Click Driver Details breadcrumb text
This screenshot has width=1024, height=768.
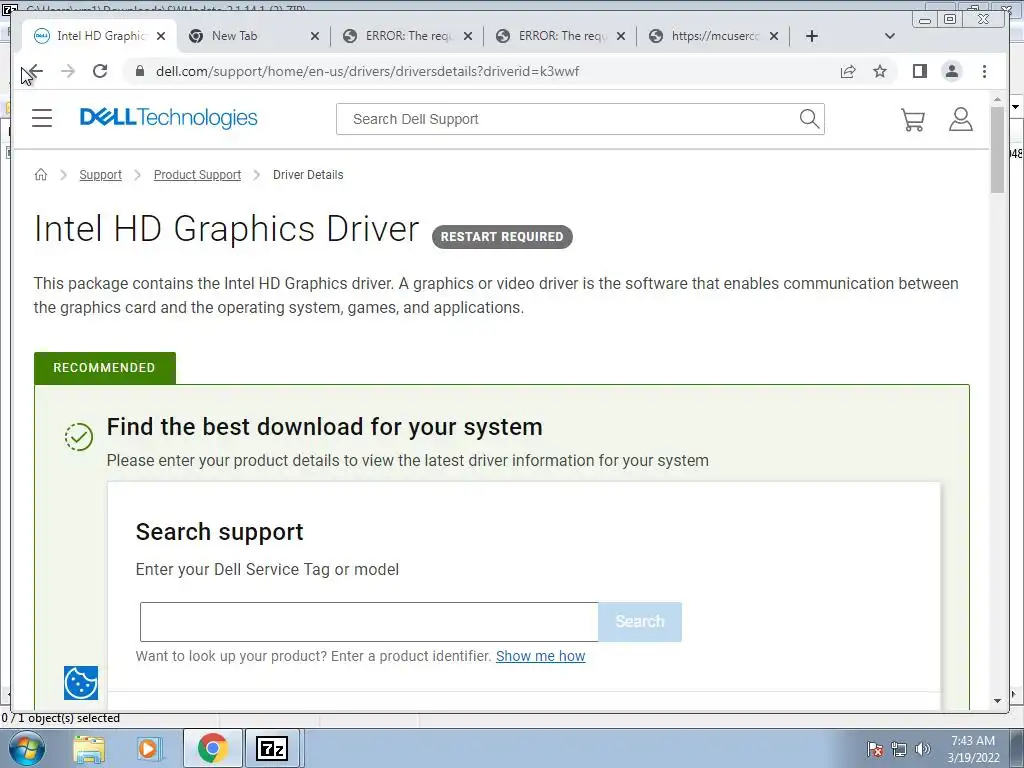(x=308, y=174)
